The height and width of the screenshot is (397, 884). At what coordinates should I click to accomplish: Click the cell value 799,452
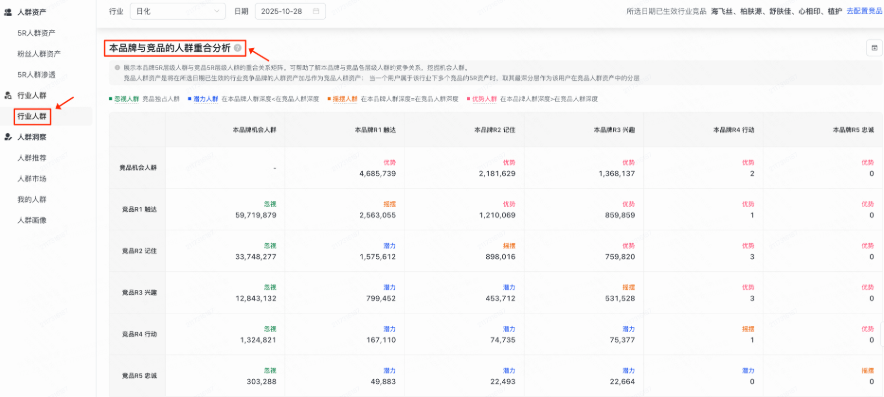click(x=381, y=298)
